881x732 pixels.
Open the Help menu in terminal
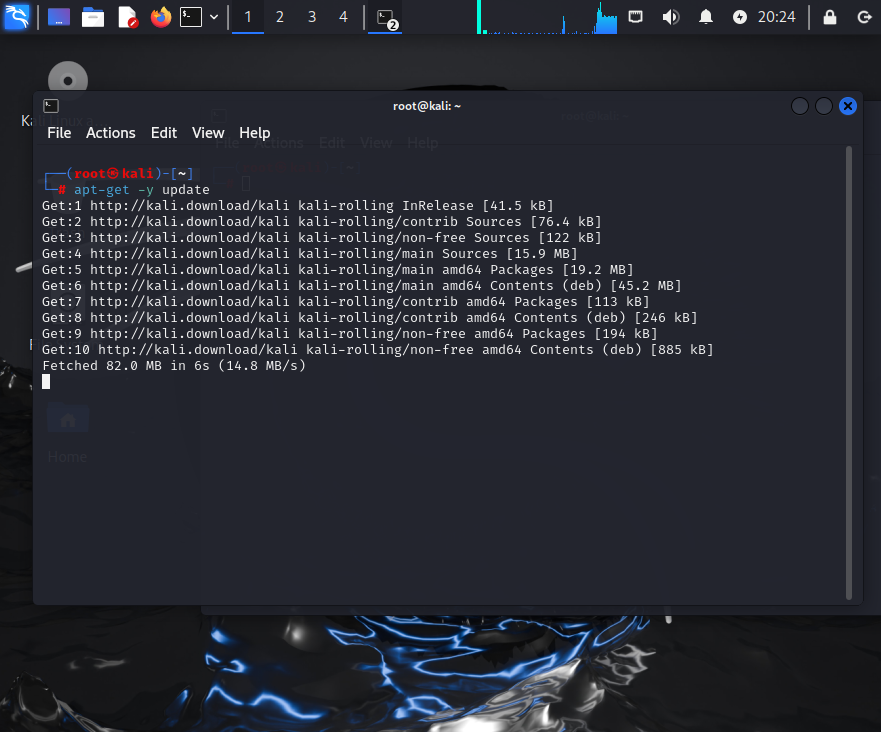[255, 133]
